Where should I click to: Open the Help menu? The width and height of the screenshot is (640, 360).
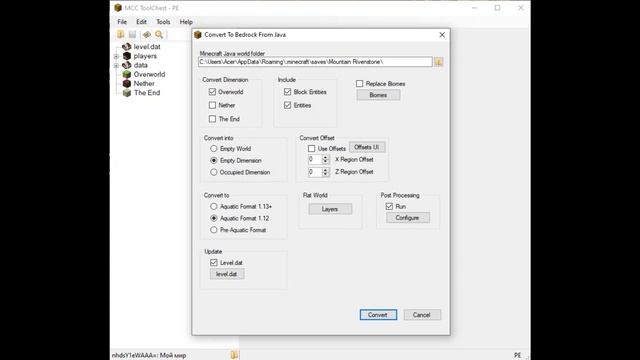tap(186, 22)
